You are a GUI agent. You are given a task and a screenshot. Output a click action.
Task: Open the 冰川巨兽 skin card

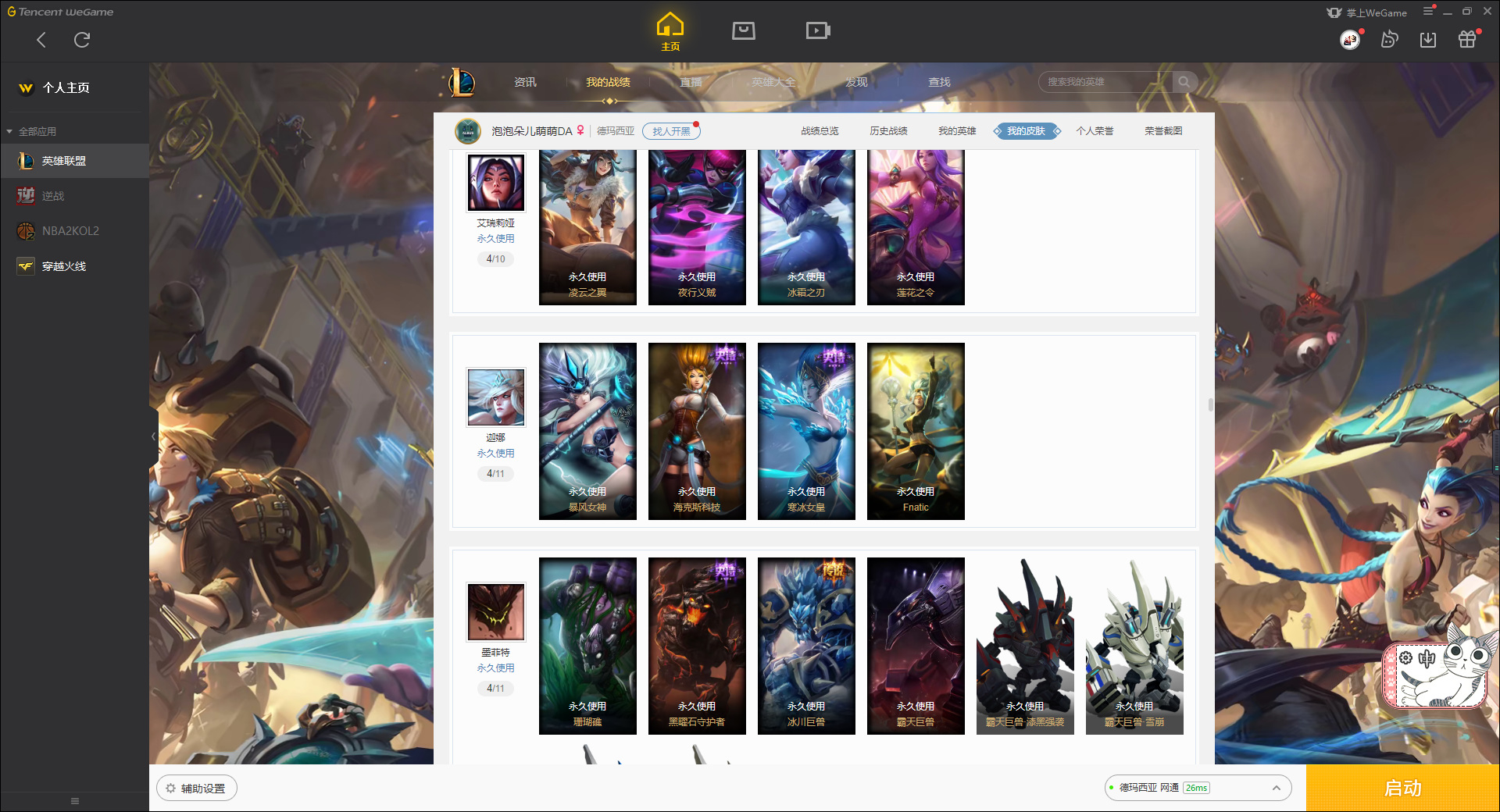[806, 646]
